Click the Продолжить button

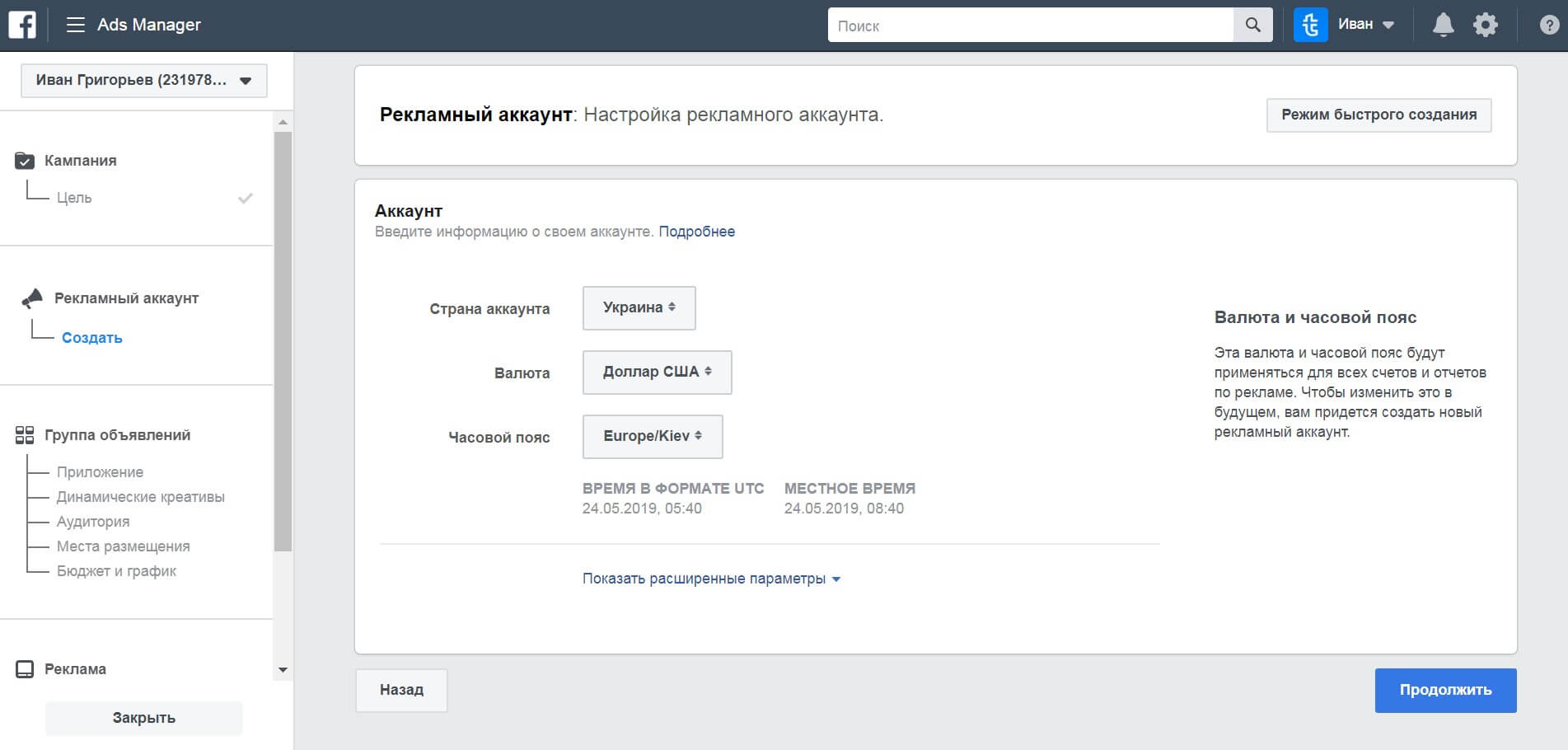[x=1445, y=691]
